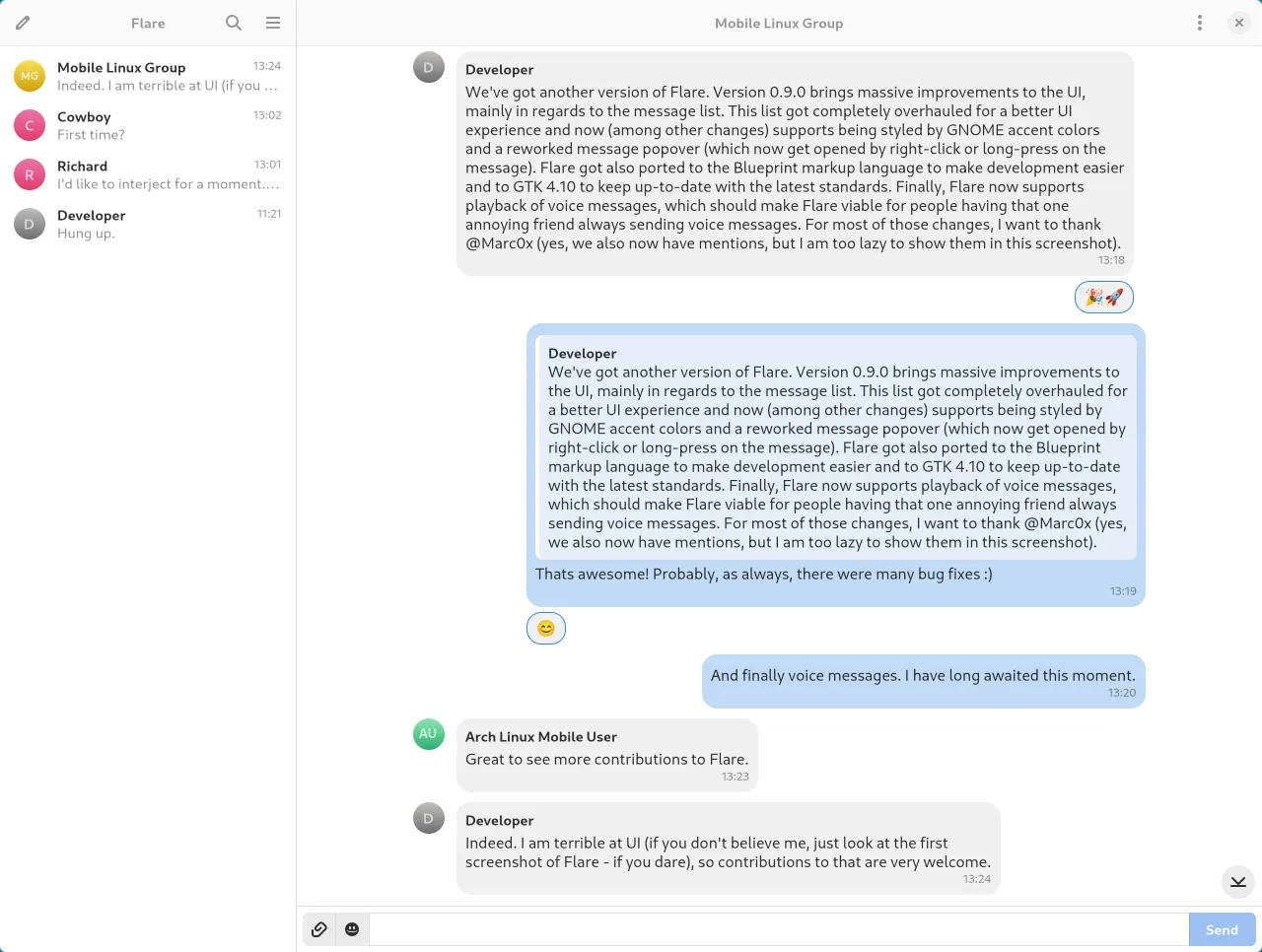1262x952 pixels.
Task: Toggle the smiley face reaction
Action: 546,628
